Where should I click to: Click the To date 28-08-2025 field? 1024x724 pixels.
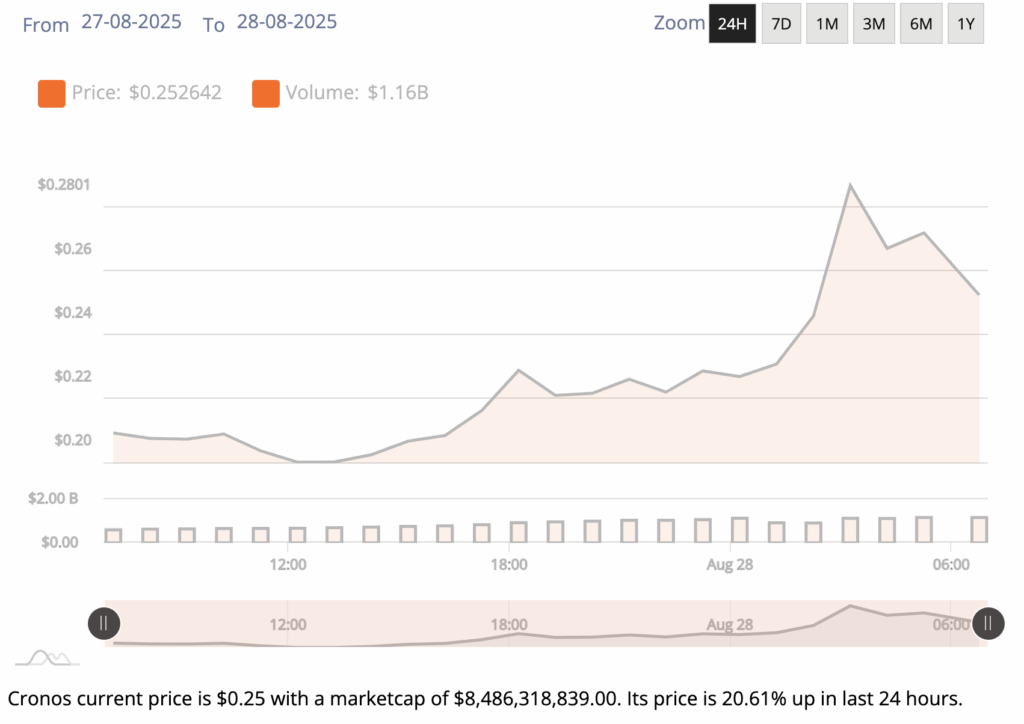click(287, 21)
